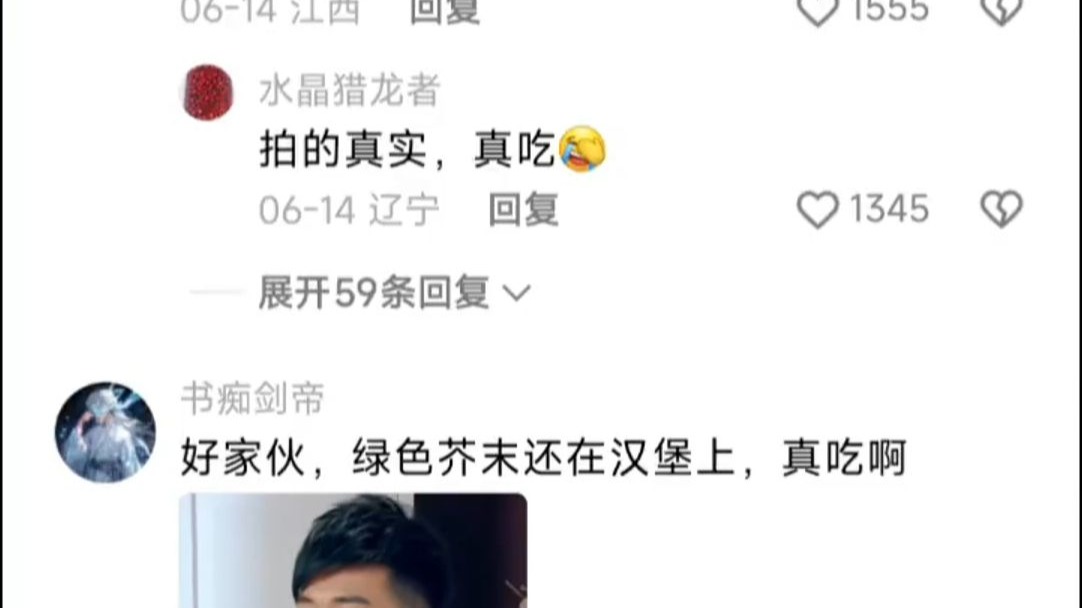Screen dimensions: 1082x608
Task: Select comment text 拍的真实，真吃
Action: [x=408, y=149]
